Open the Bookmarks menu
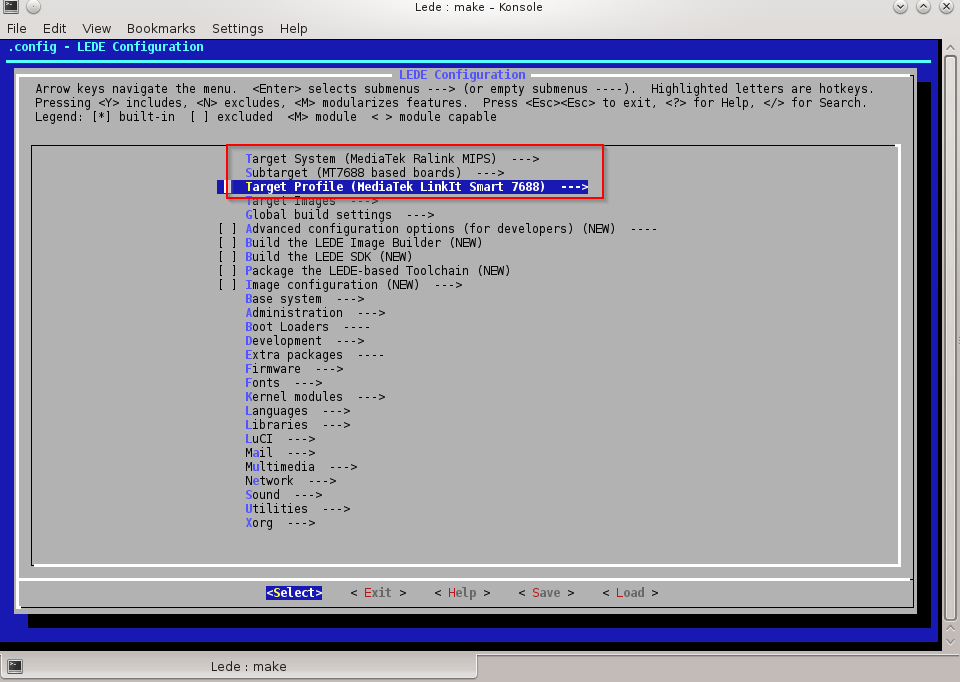Viewport: 960px width, 682px height. (x=161, y=29)
